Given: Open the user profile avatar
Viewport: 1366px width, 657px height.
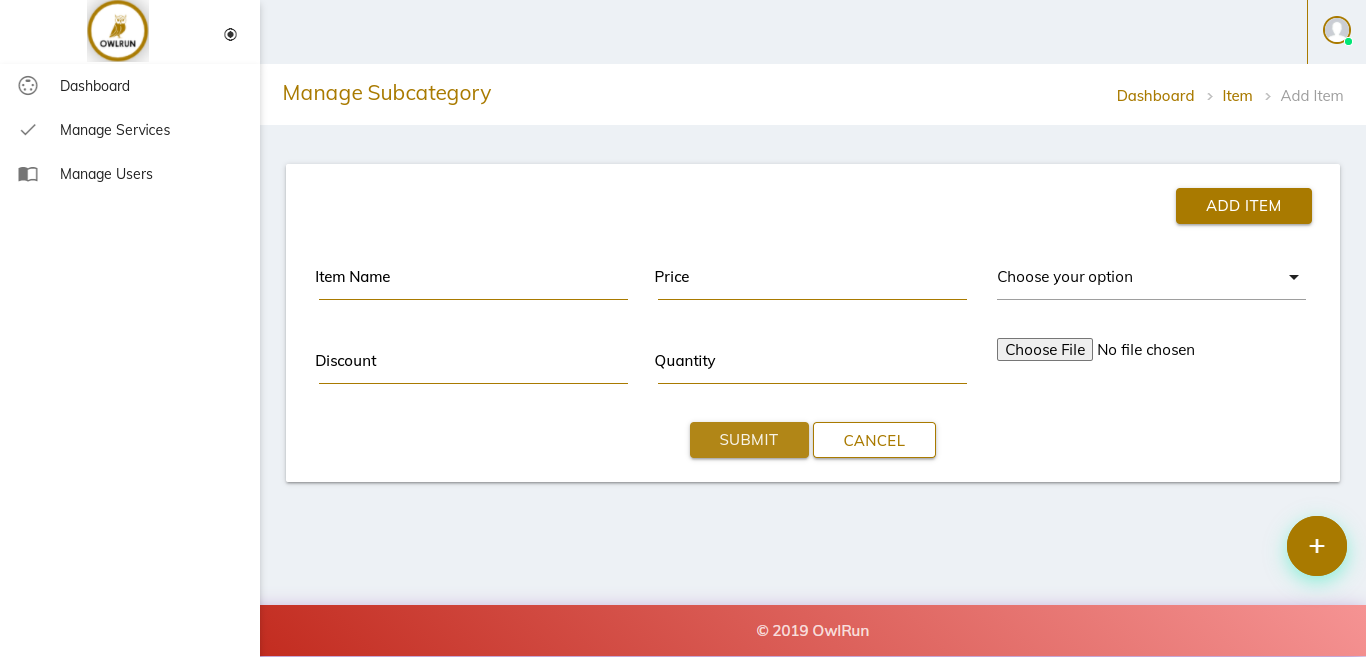Looking at the screenshot, I should tap(1336, 30).
